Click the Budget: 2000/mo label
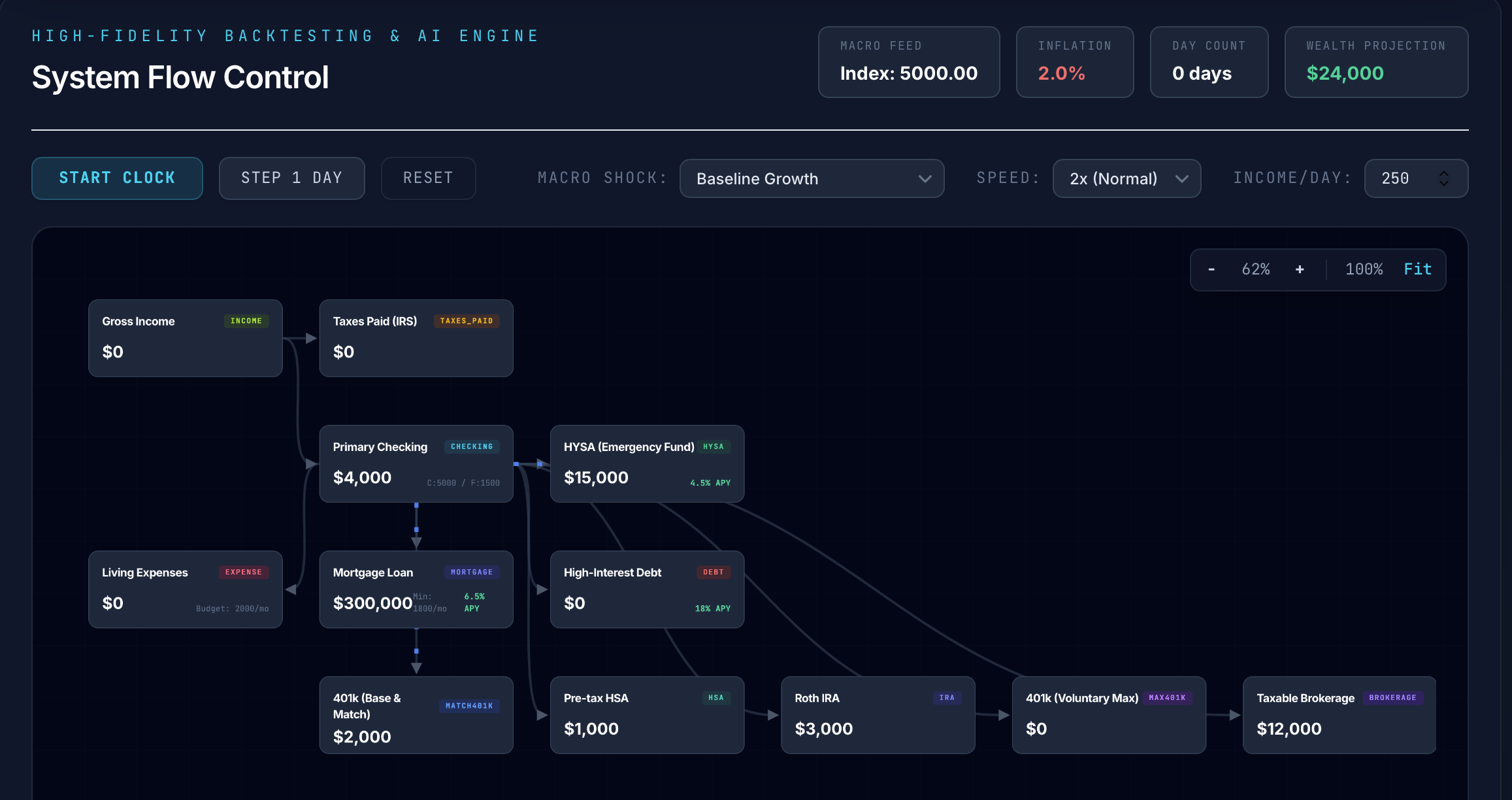This screenshot has height=800, width=1512. coord(232,608)
